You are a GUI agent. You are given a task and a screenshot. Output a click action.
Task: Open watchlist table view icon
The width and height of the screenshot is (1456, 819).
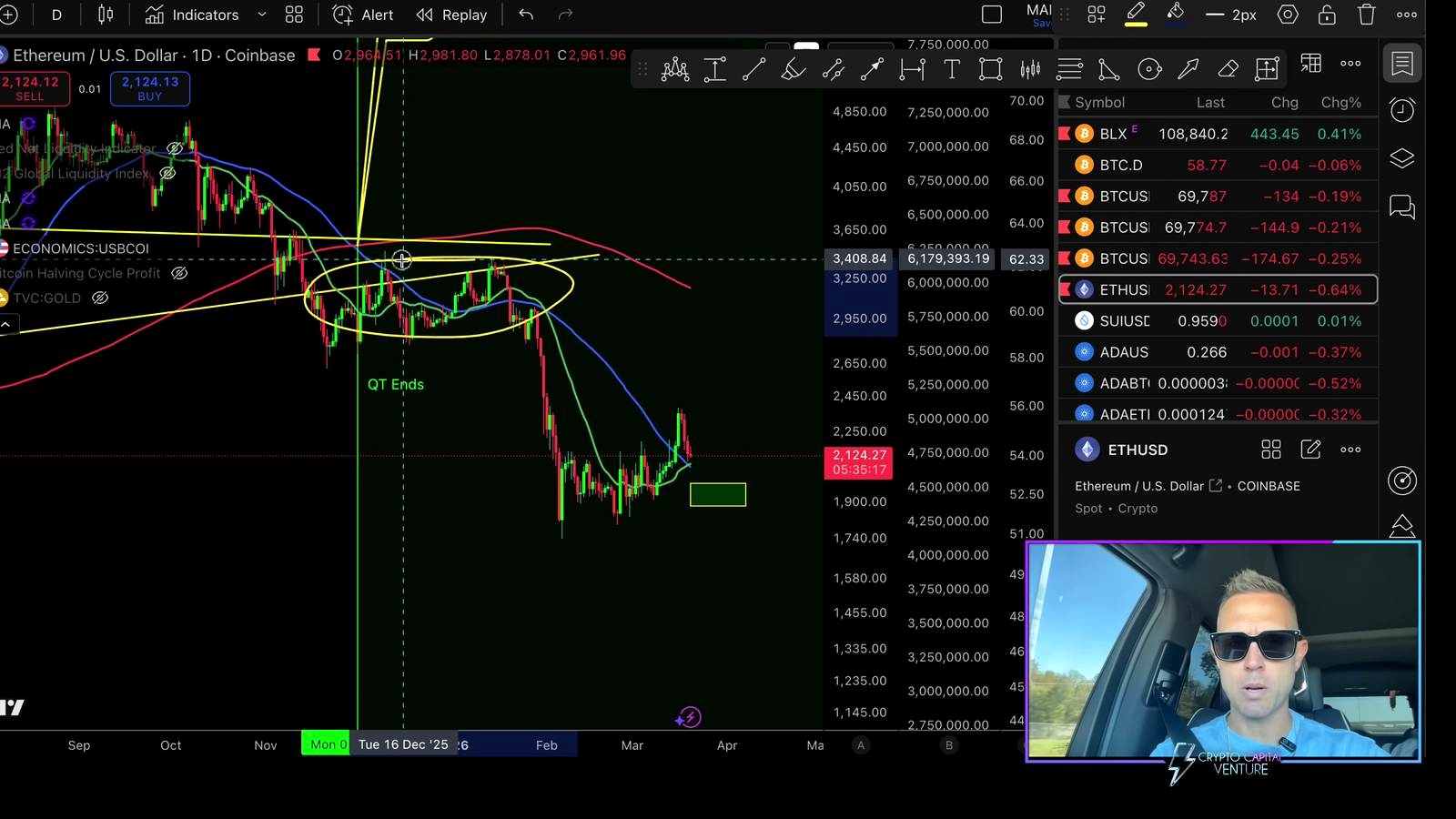point(1311,63)
